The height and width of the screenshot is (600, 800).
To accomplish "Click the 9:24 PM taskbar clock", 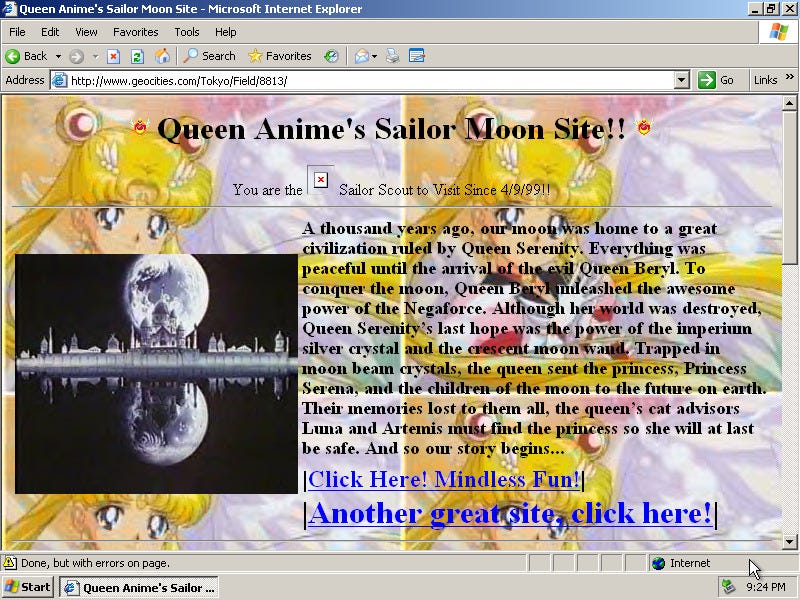I will click(x=766, y=588).
